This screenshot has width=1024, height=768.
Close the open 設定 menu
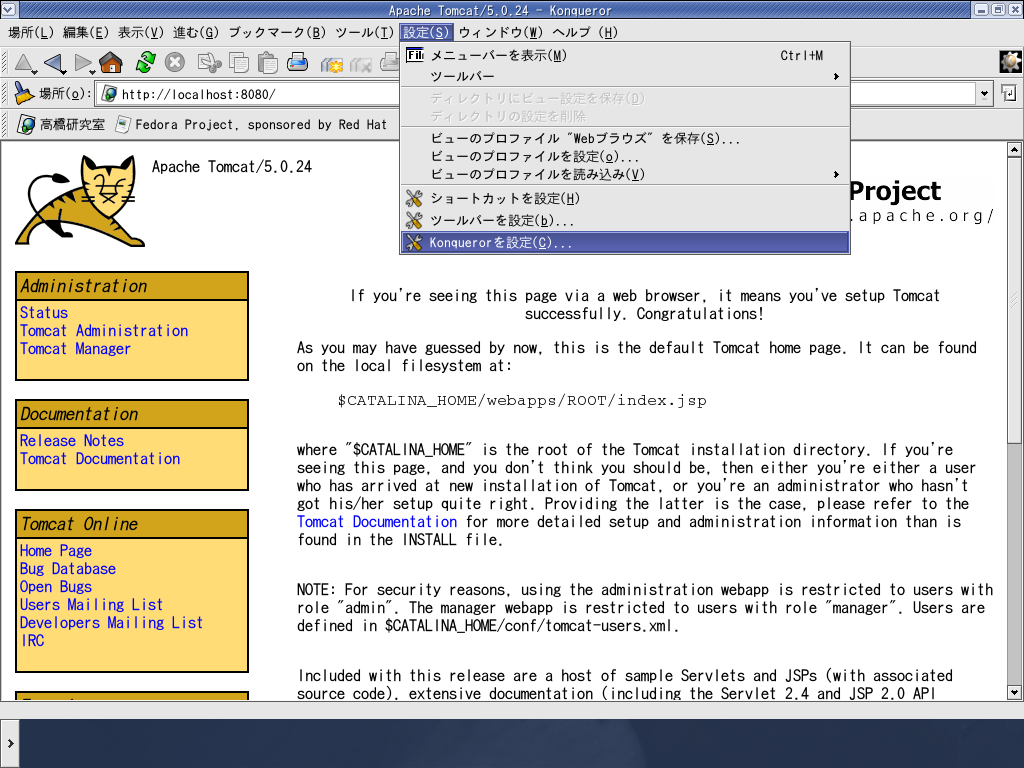(x=426, y=32)
